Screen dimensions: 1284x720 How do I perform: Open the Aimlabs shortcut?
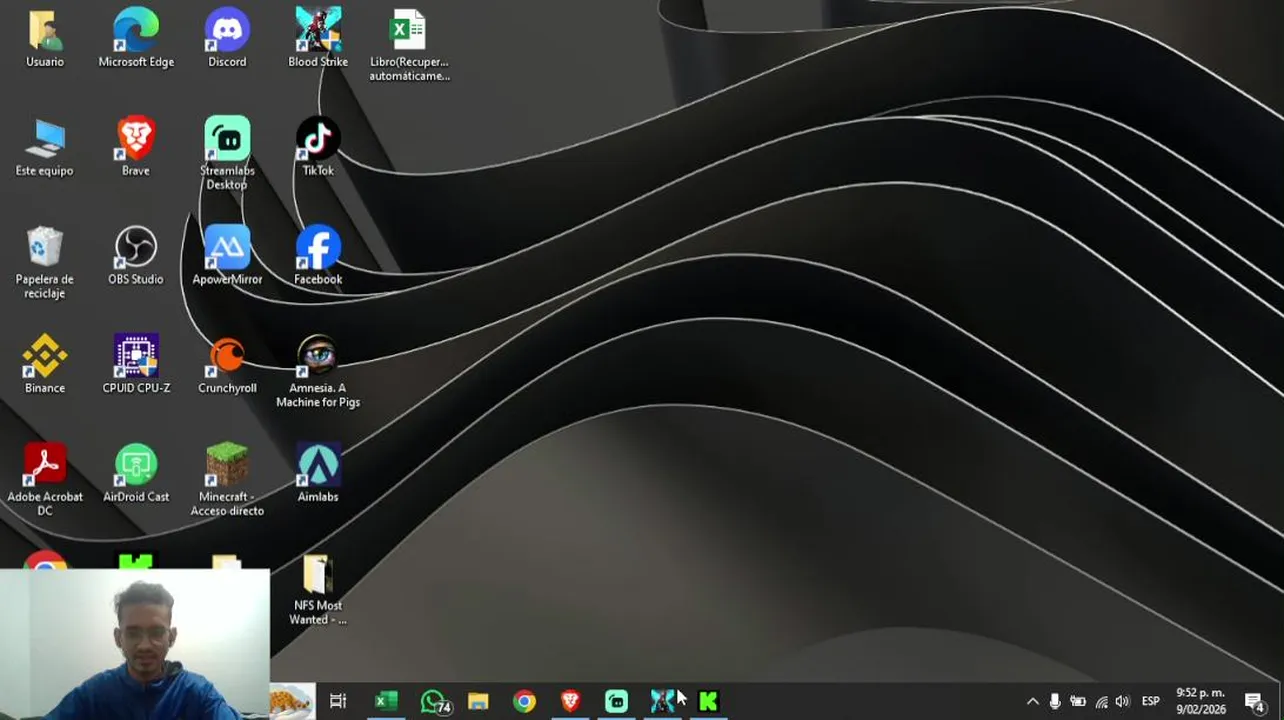coord(318,474)
